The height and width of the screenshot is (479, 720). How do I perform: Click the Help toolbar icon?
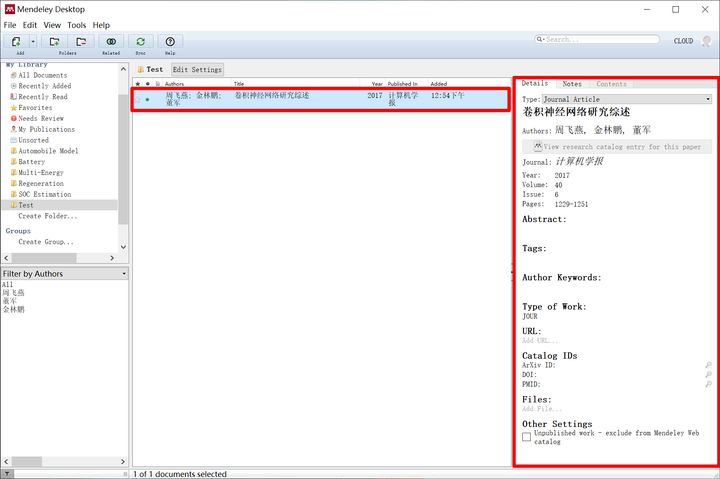pyautogui.click(x=170, y=42)
